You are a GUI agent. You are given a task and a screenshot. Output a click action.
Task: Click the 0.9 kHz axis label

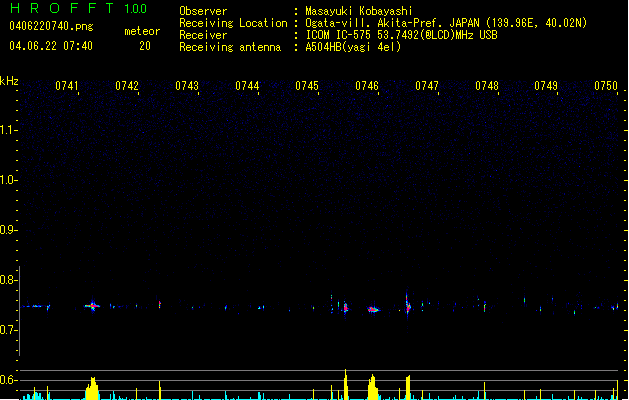(x=8, y=230)
